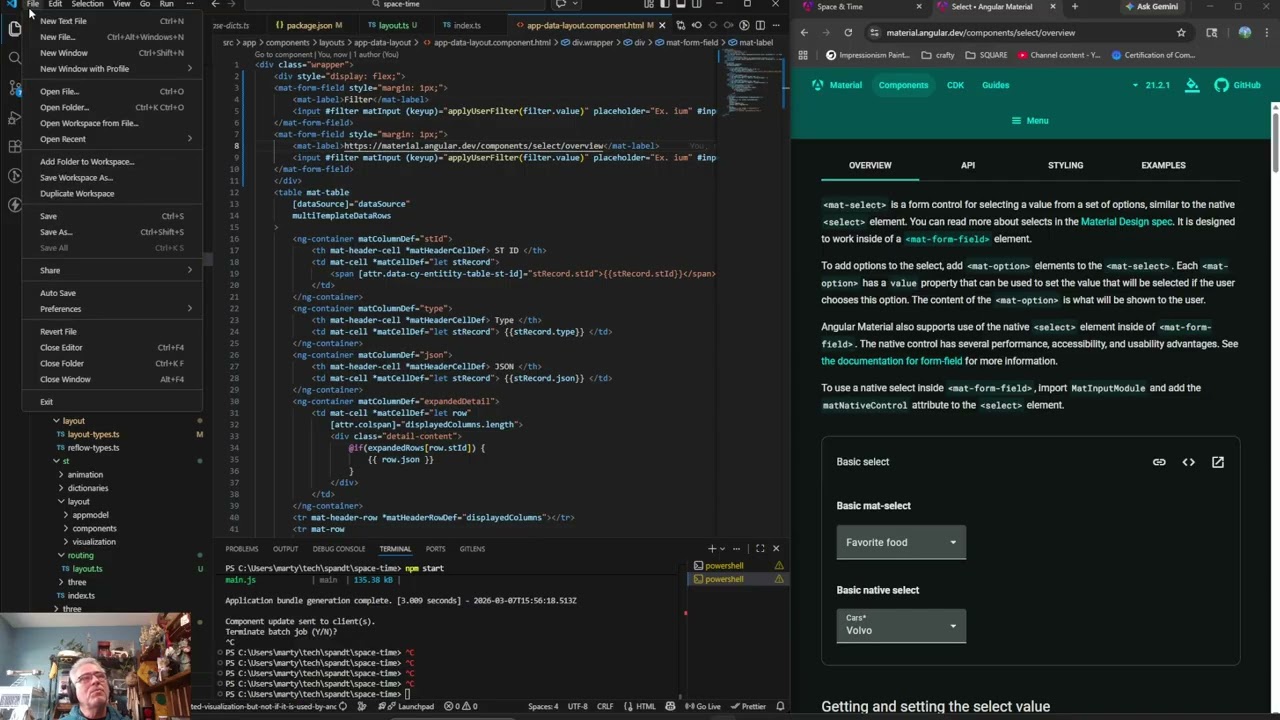
Task: Expand New Window with Profile submenu
Action: (x=112, y=69)
